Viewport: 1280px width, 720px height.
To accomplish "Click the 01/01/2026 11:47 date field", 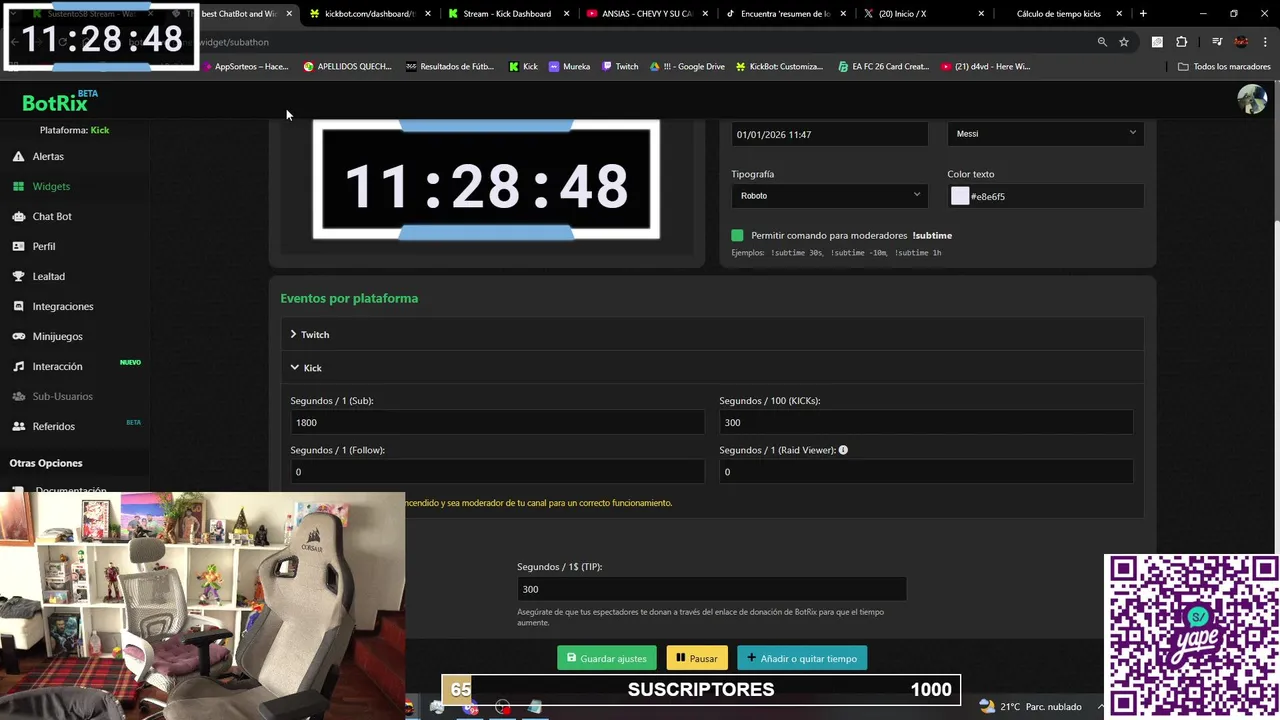I will pyautogui.click(x=829, y=134).
